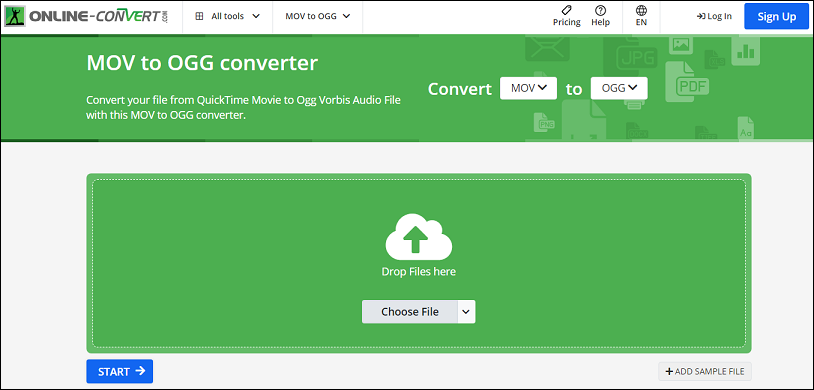Open the OGG target format dropdown
Viewport: 814px width, 390px height.
(x=619, y=88)
